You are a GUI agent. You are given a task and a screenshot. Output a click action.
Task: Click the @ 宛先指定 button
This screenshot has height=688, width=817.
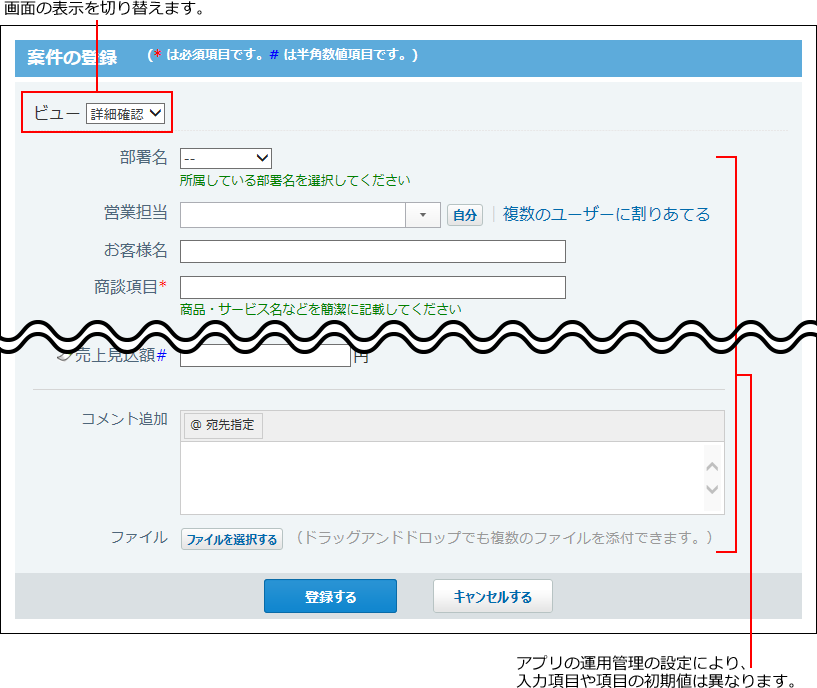(223, 425)
